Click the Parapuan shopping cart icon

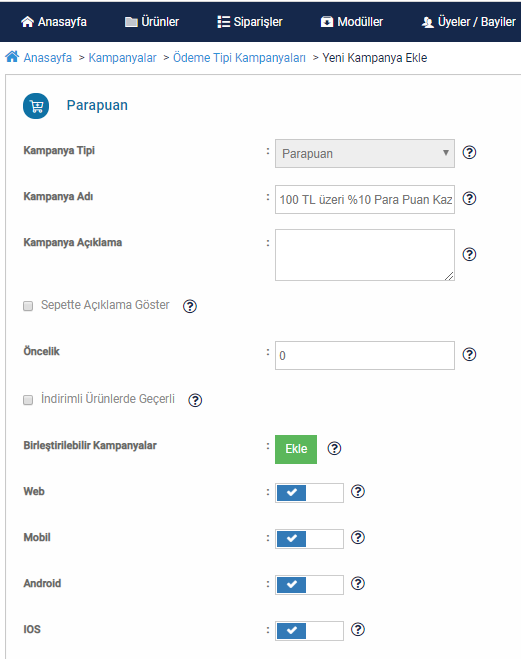click(36, 106)
